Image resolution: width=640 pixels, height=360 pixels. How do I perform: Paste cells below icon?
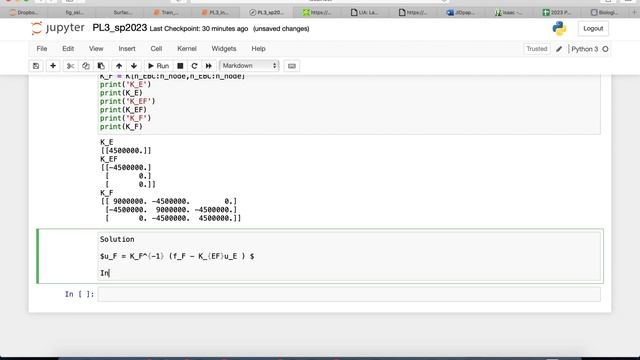[x=101, y=66]
